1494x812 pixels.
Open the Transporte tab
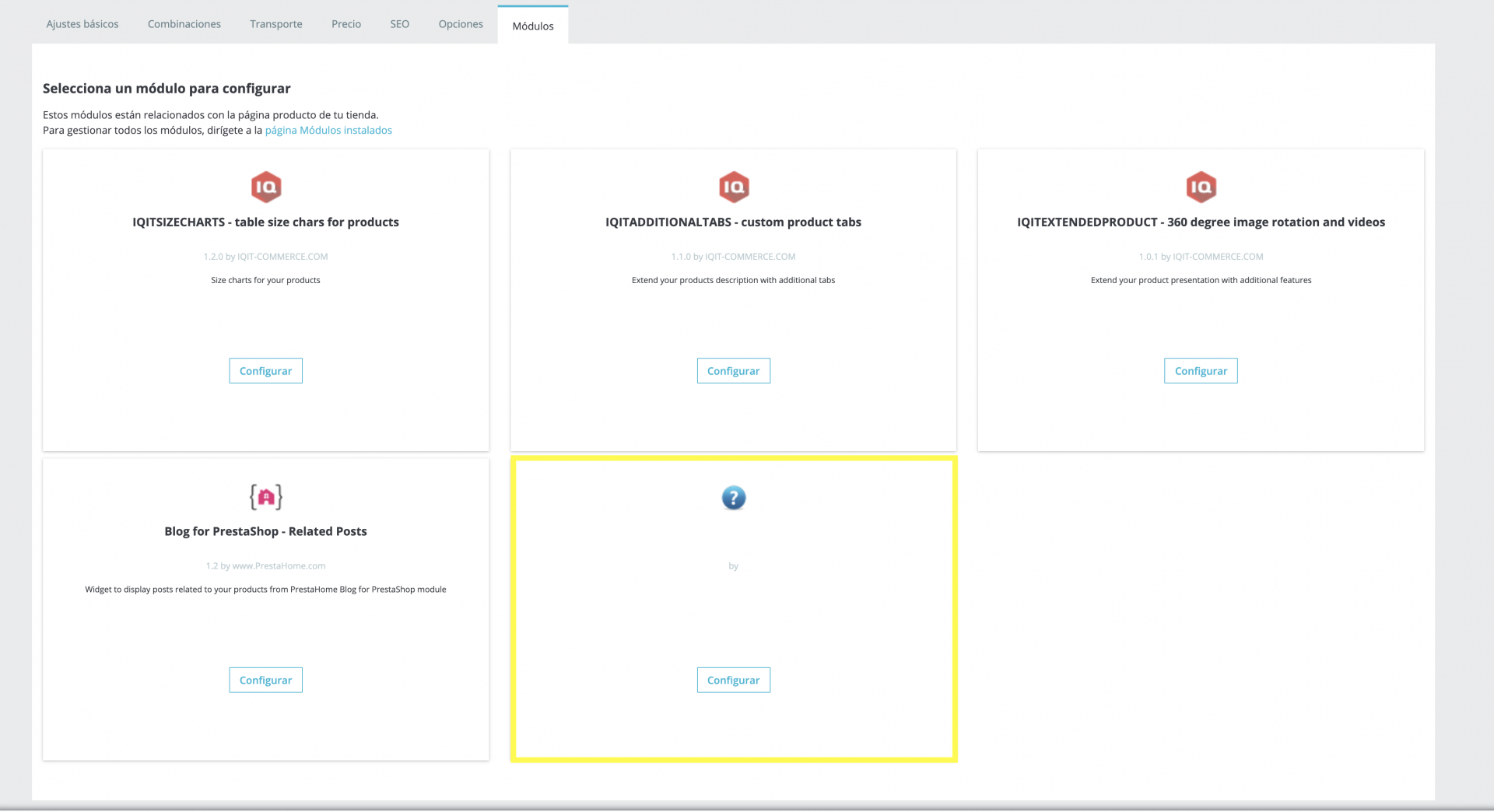(276, 24)
